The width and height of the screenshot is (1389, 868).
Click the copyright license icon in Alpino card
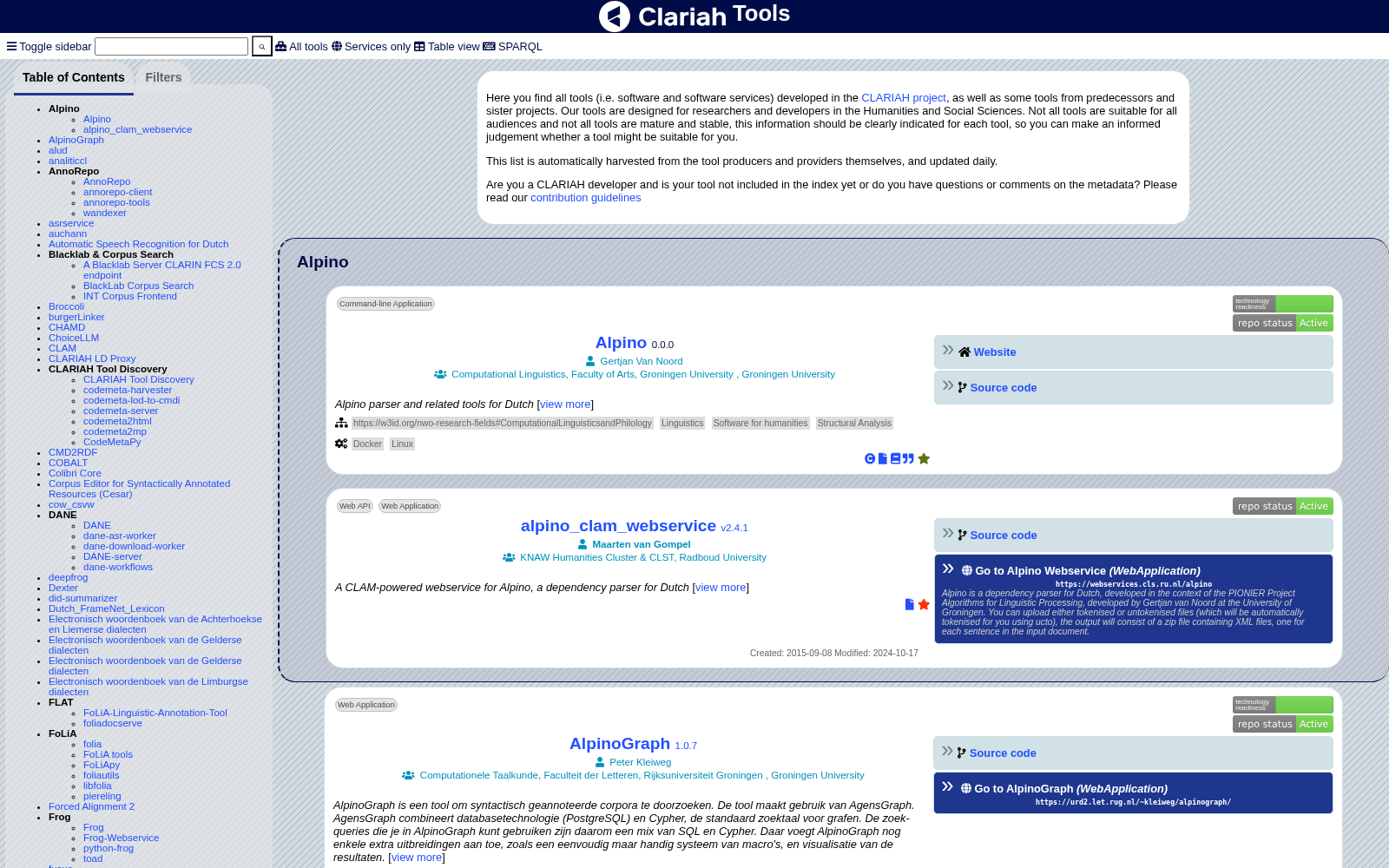pos(870,458)
